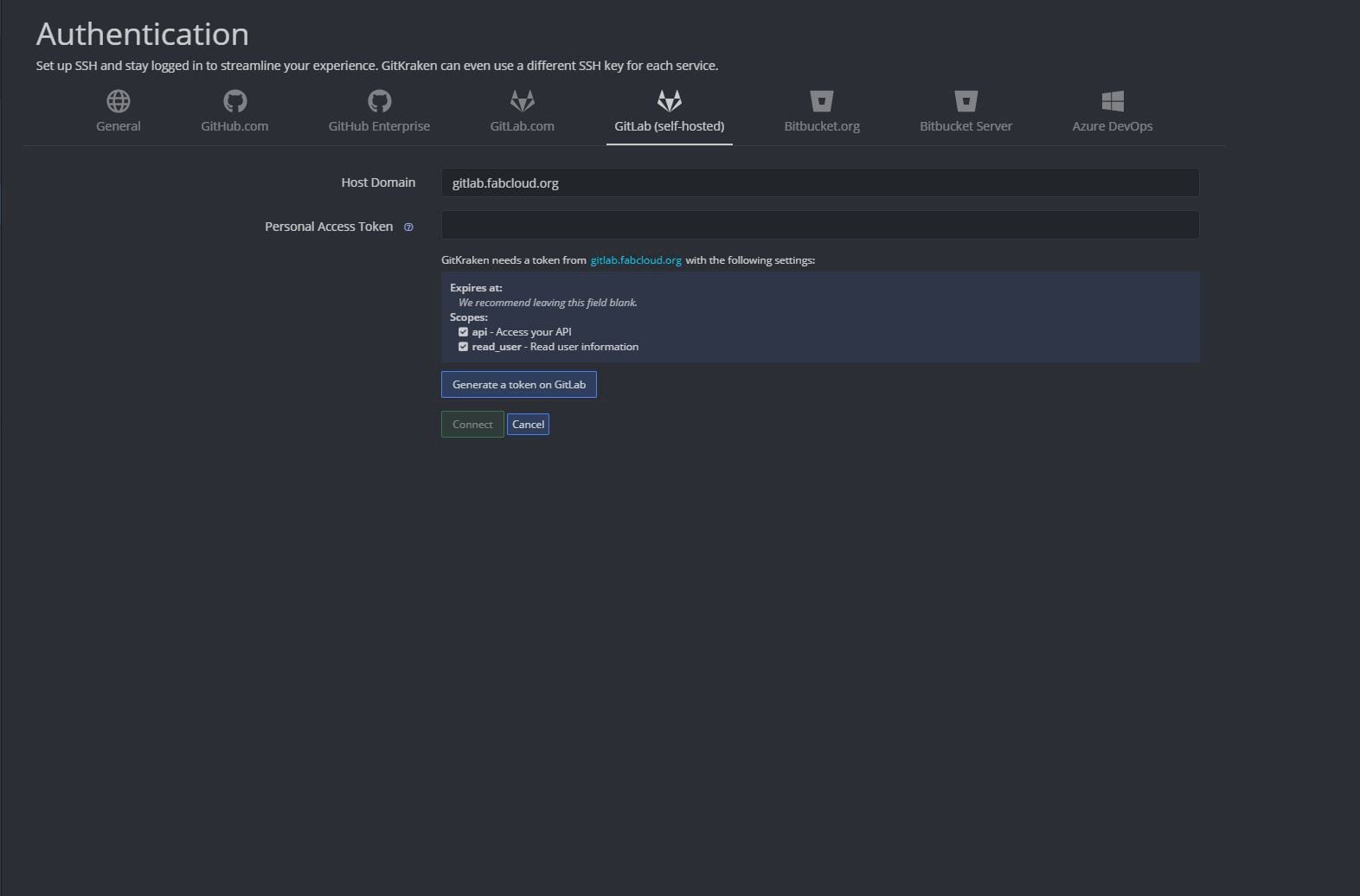Screen dimensions: 1360x896
Task: Open the GitHub Enterprise icon
Action: [x=379, y=101]
